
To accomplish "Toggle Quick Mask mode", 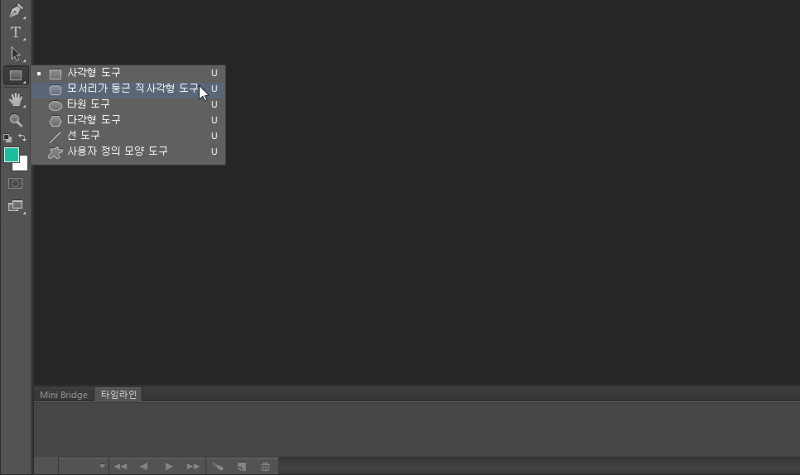I will [15, 184].
